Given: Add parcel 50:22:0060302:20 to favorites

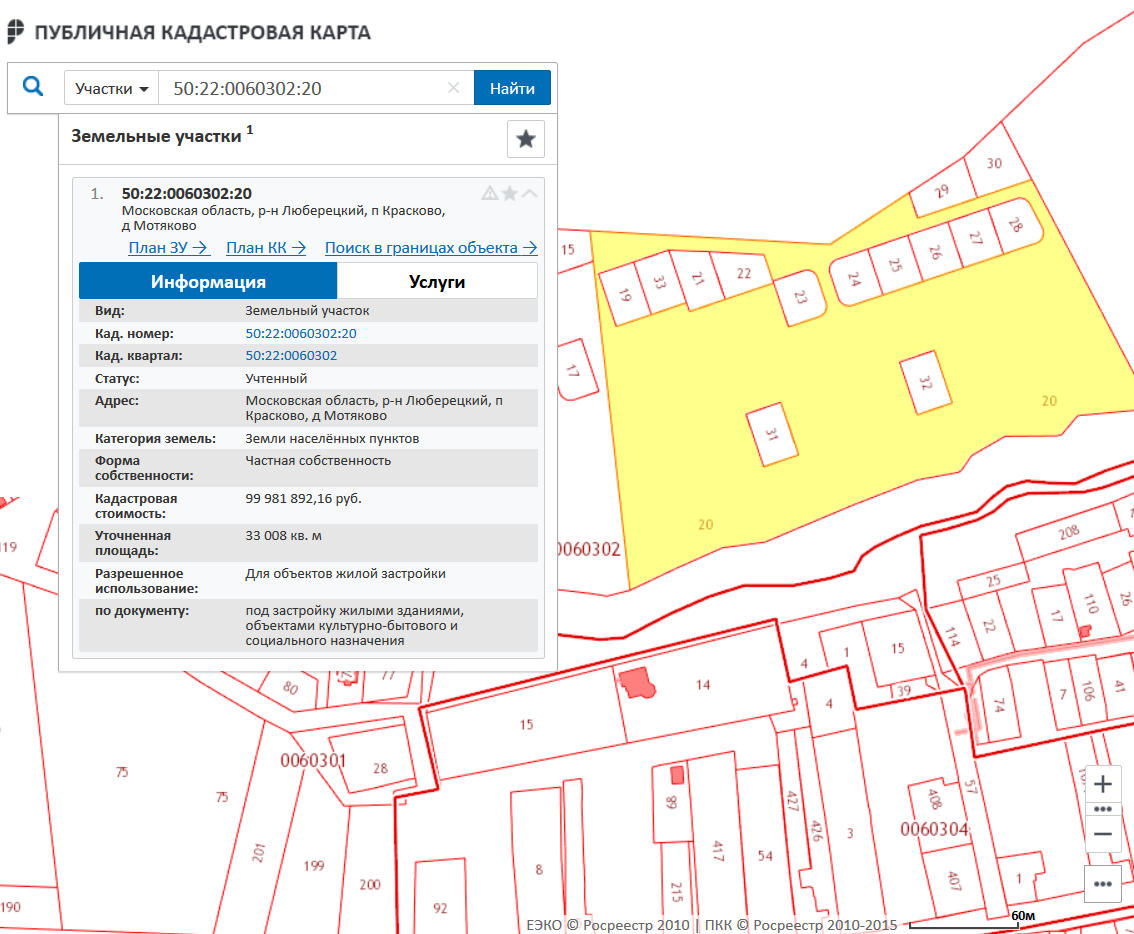Looking at the screenshot, I should [x=510, y=193].
